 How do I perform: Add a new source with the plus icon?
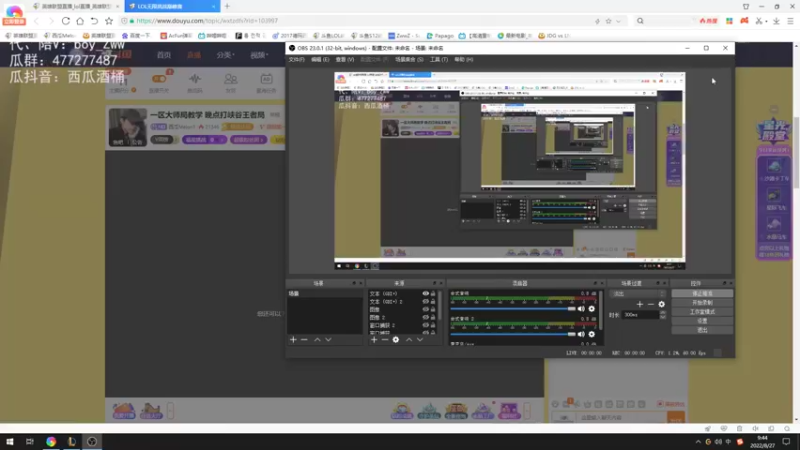374,340
